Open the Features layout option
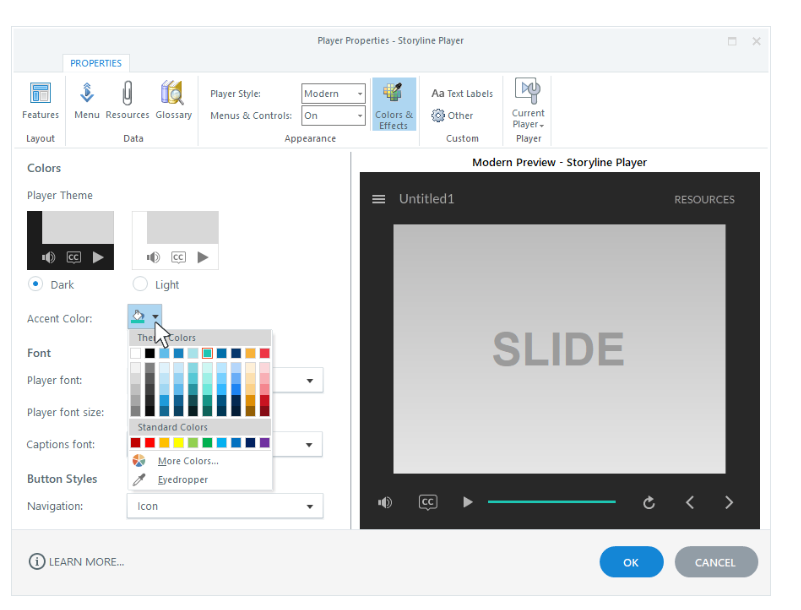This screenshot has width=801, height=610. coord(40,100)
